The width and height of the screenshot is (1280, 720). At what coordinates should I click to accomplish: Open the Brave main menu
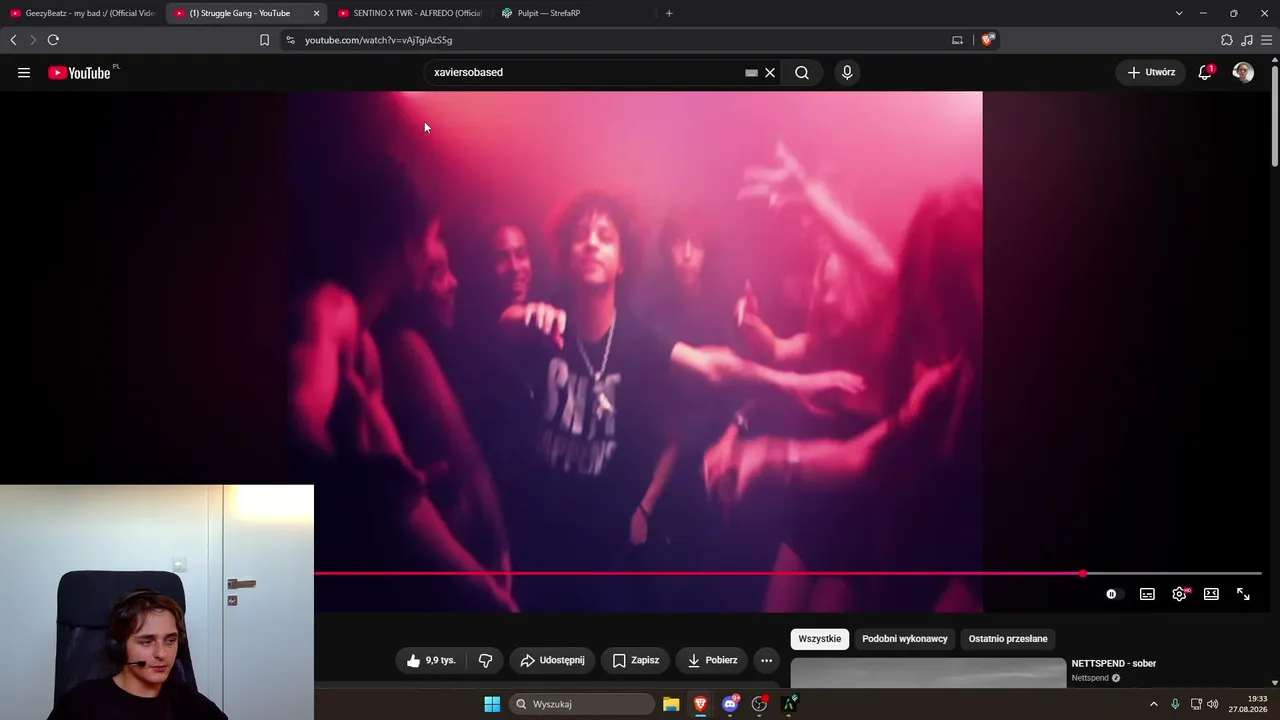click(x=1267, y=40)
